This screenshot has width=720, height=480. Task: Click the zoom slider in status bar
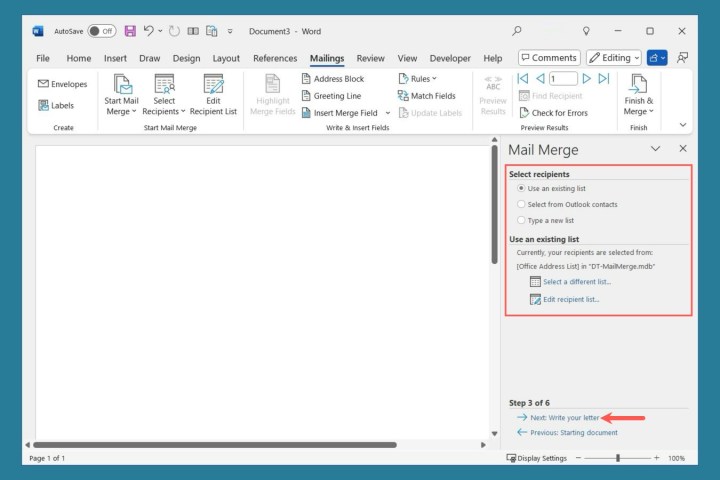[x=618, y=458]
